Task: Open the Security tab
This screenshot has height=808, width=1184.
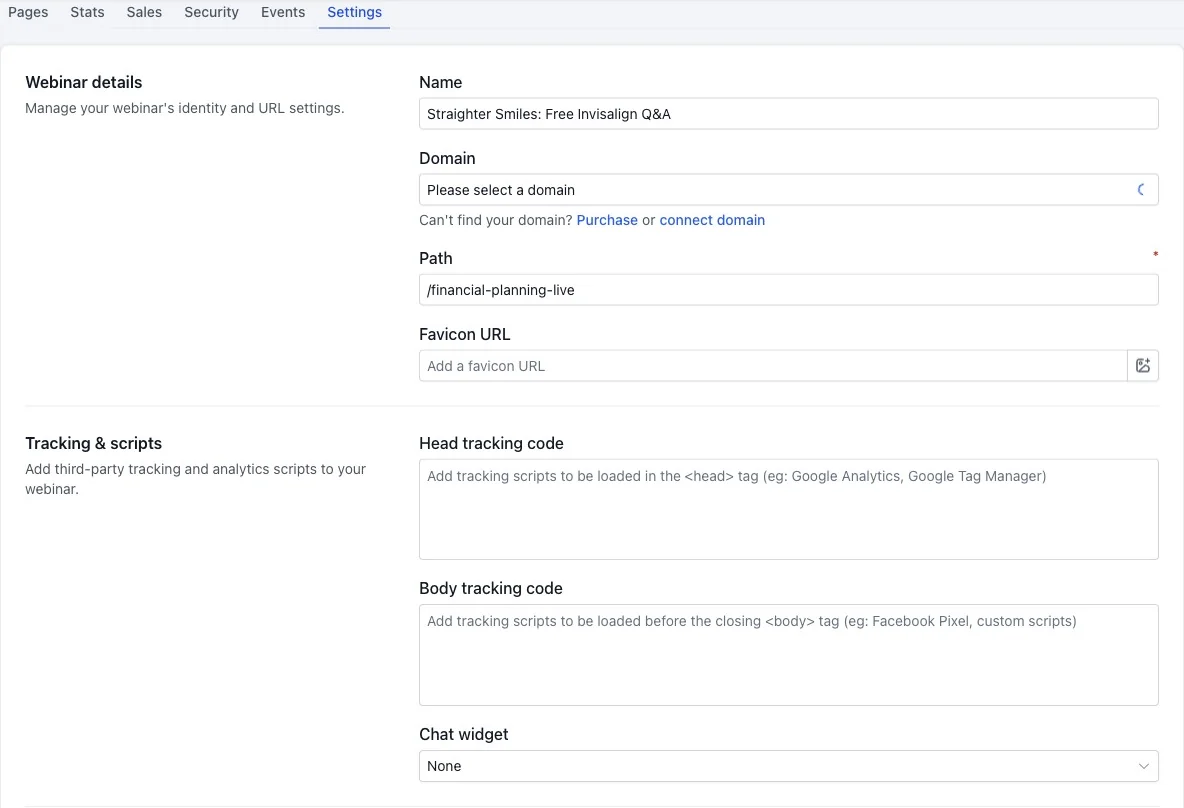Action: tap(211, 12)
